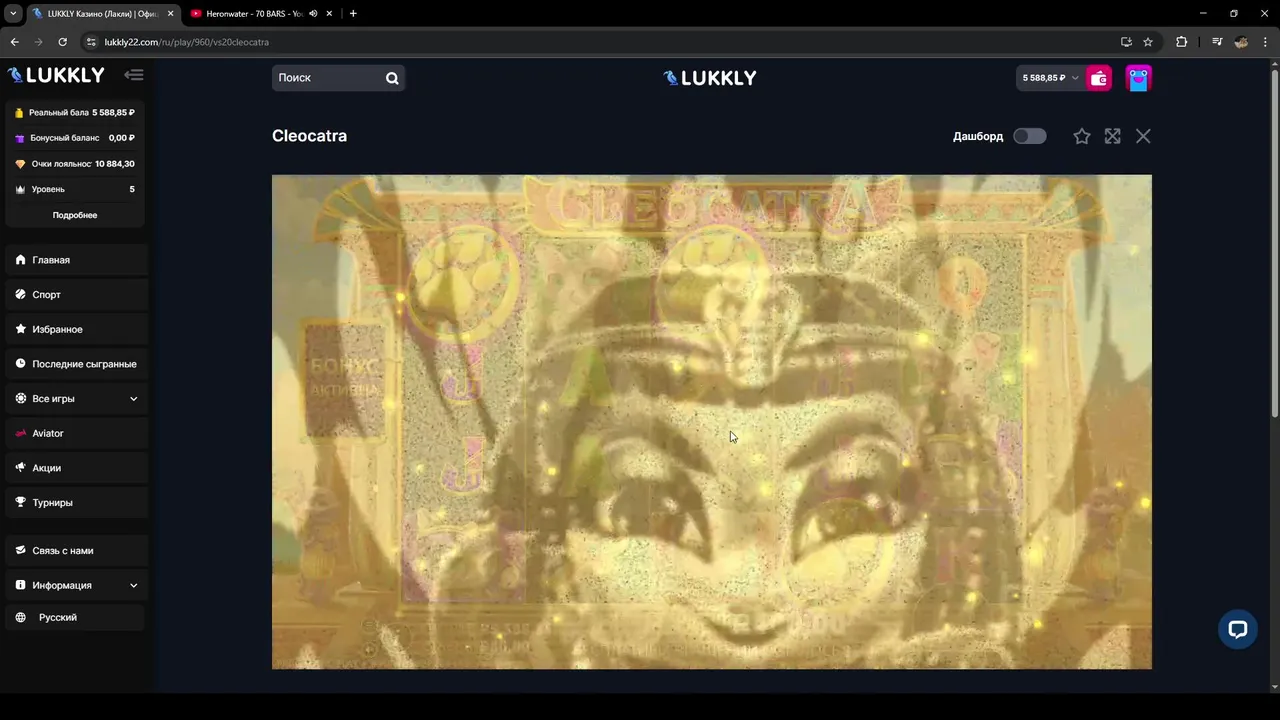This screenshot has height=720, width=1280.
Task: Click the chat icon beside Связь с нами
Action: coord(21,551)
